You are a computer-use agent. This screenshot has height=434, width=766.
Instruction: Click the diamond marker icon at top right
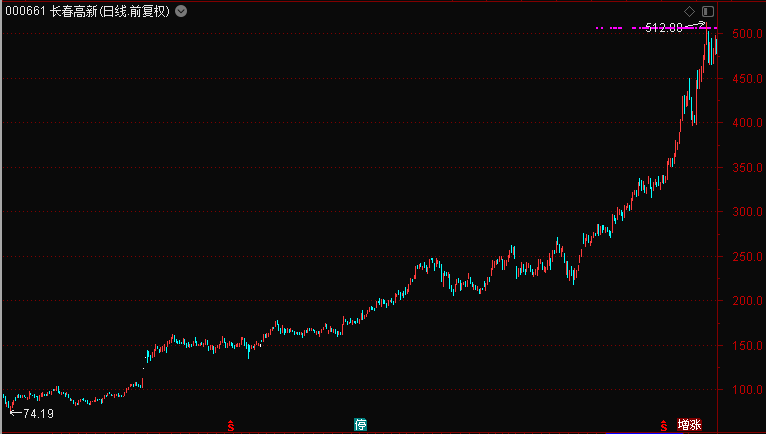click(x=689, y=11)
